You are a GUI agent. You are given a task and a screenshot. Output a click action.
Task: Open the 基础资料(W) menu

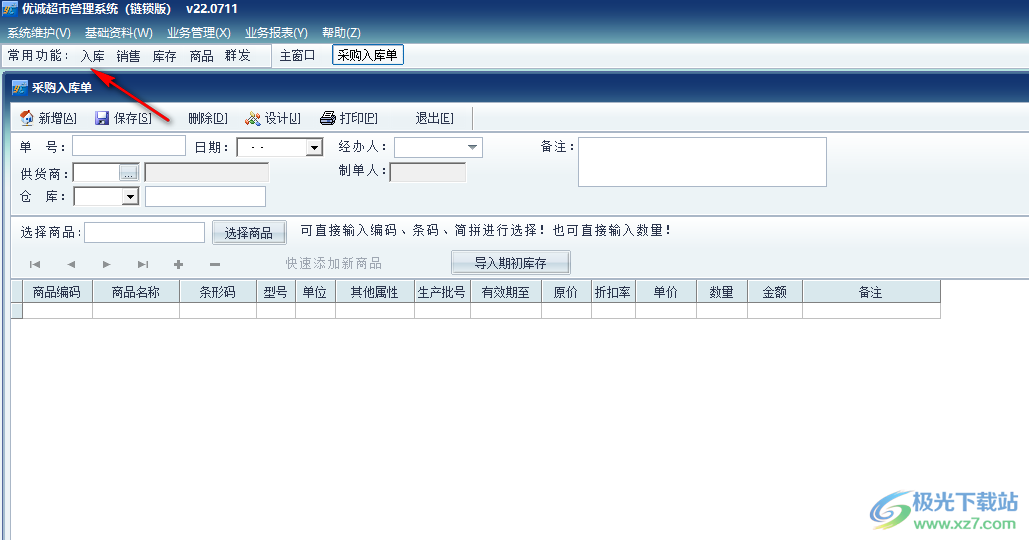click(x=119, y=33)
